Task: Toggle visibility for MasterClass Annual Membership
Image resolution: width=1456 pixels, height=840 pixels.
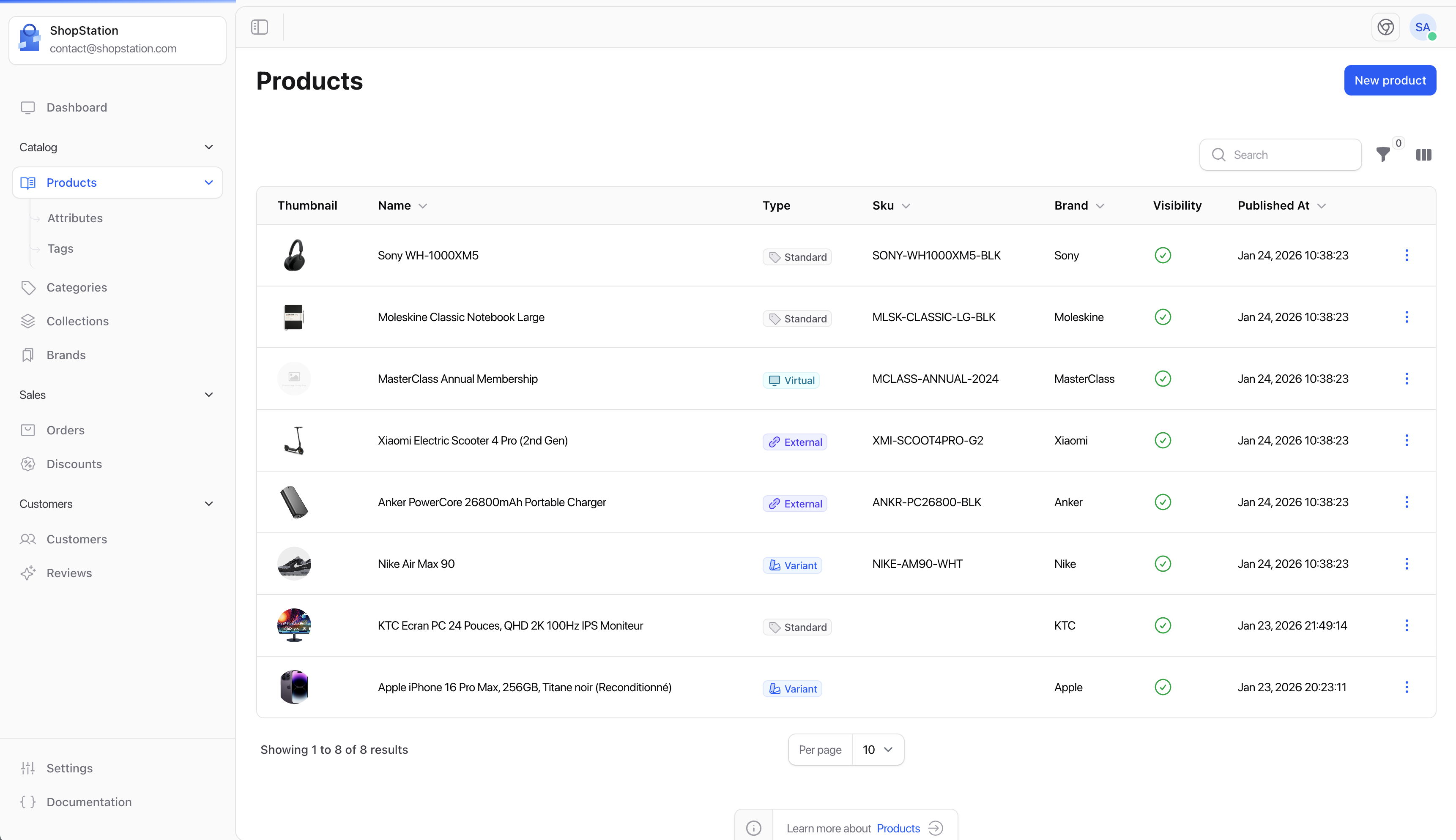Action: click(1162, 379)
